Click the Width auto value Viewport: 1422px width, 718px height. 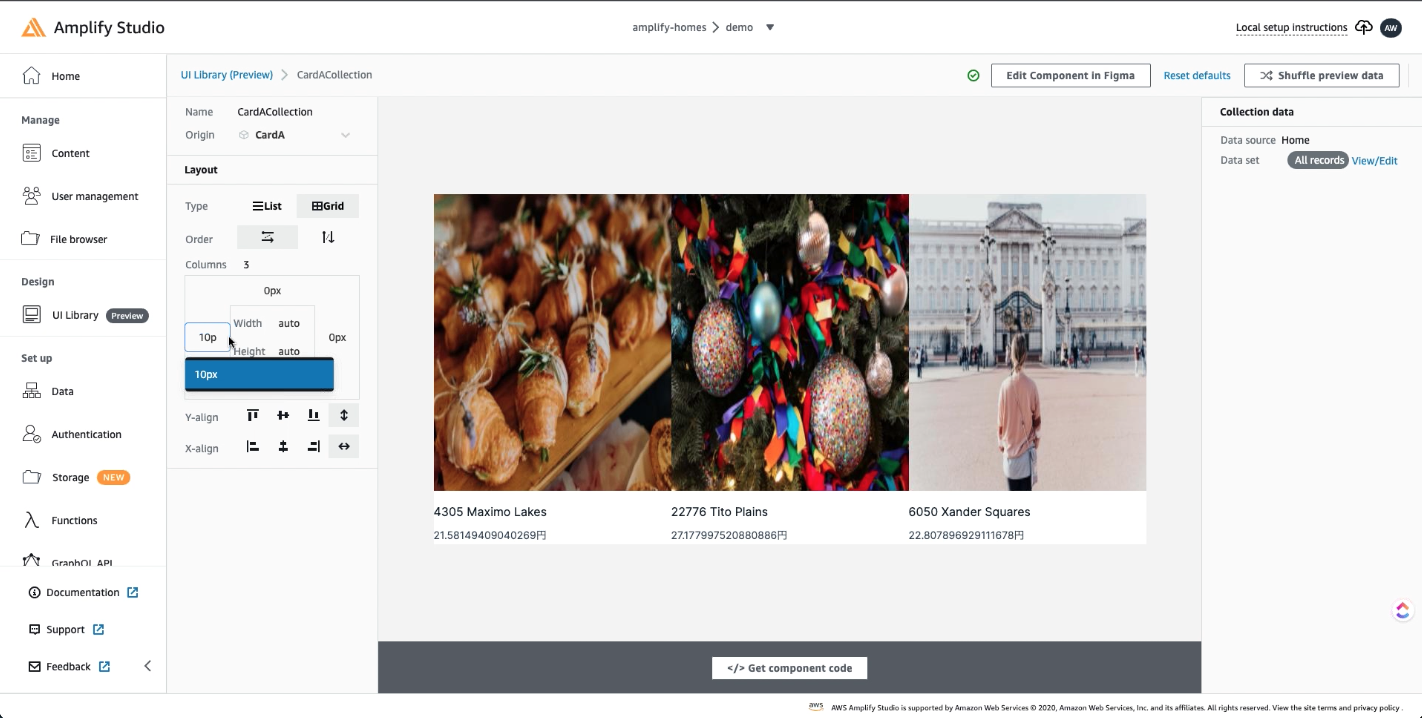click(289, 323)
